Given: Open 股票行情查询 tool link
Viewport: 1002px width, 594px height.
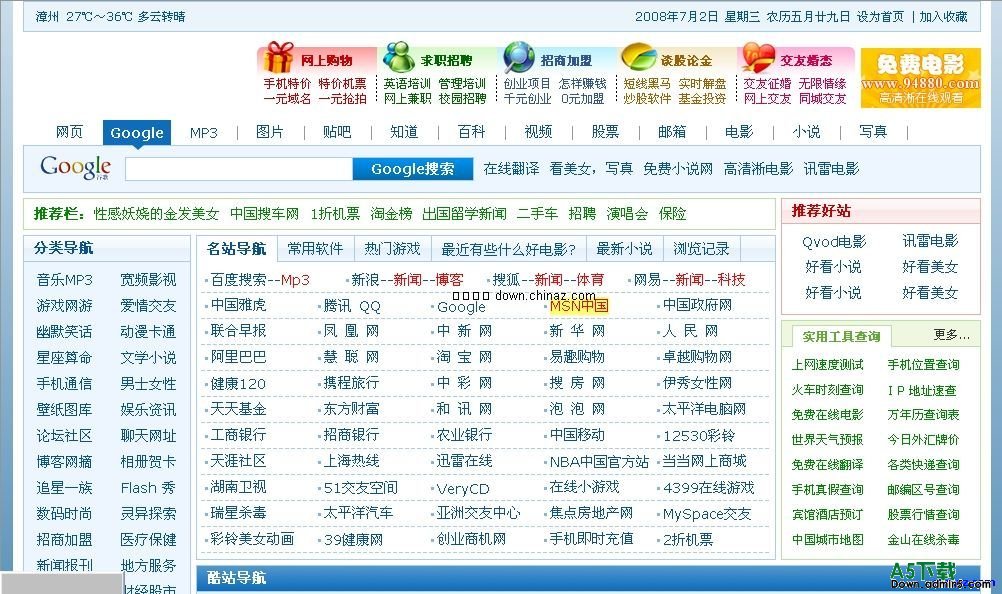Looking at the screenshot, I should (x=923, y=515).
